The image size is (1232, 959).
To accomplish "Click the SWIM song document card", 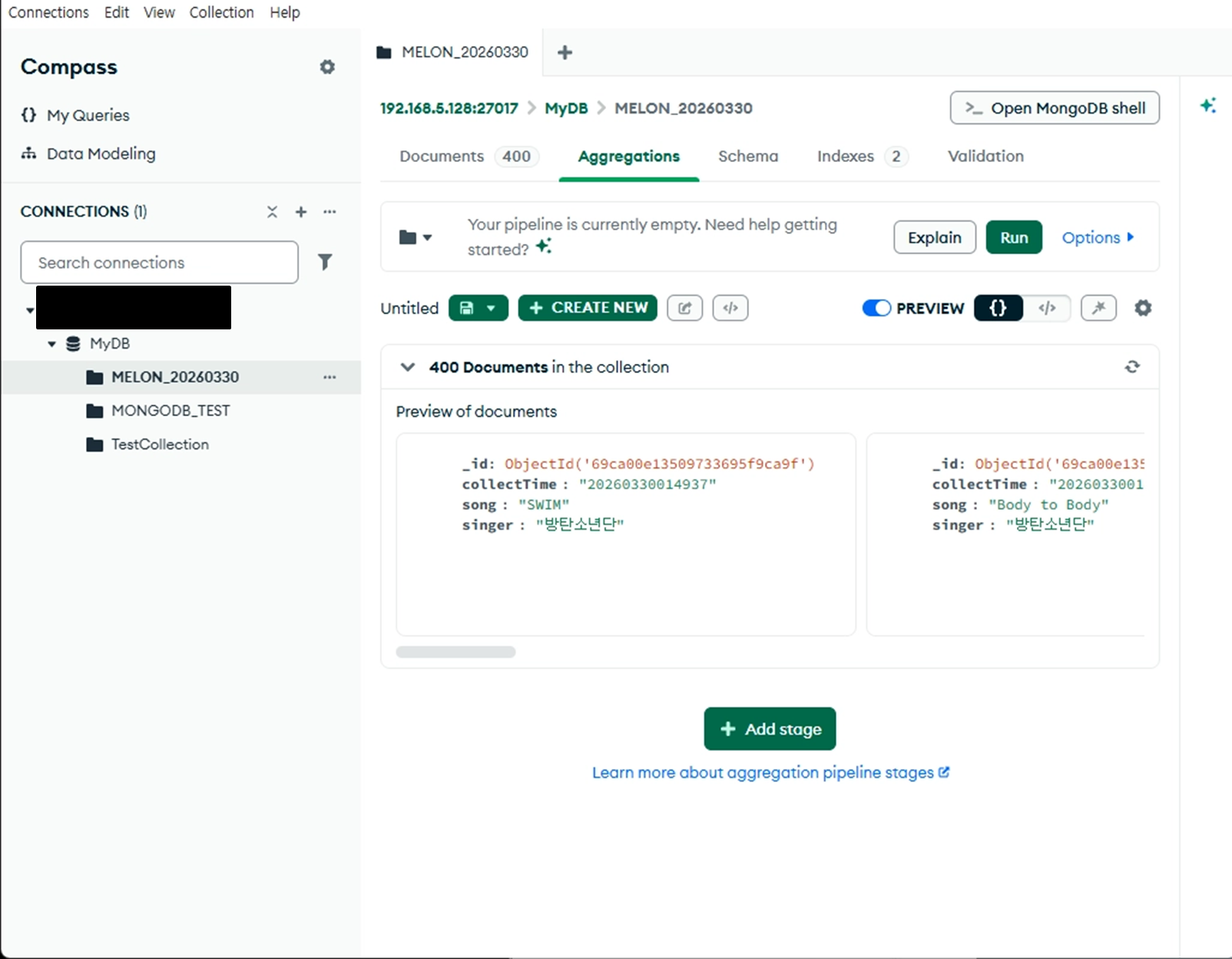I will (626, 534).
